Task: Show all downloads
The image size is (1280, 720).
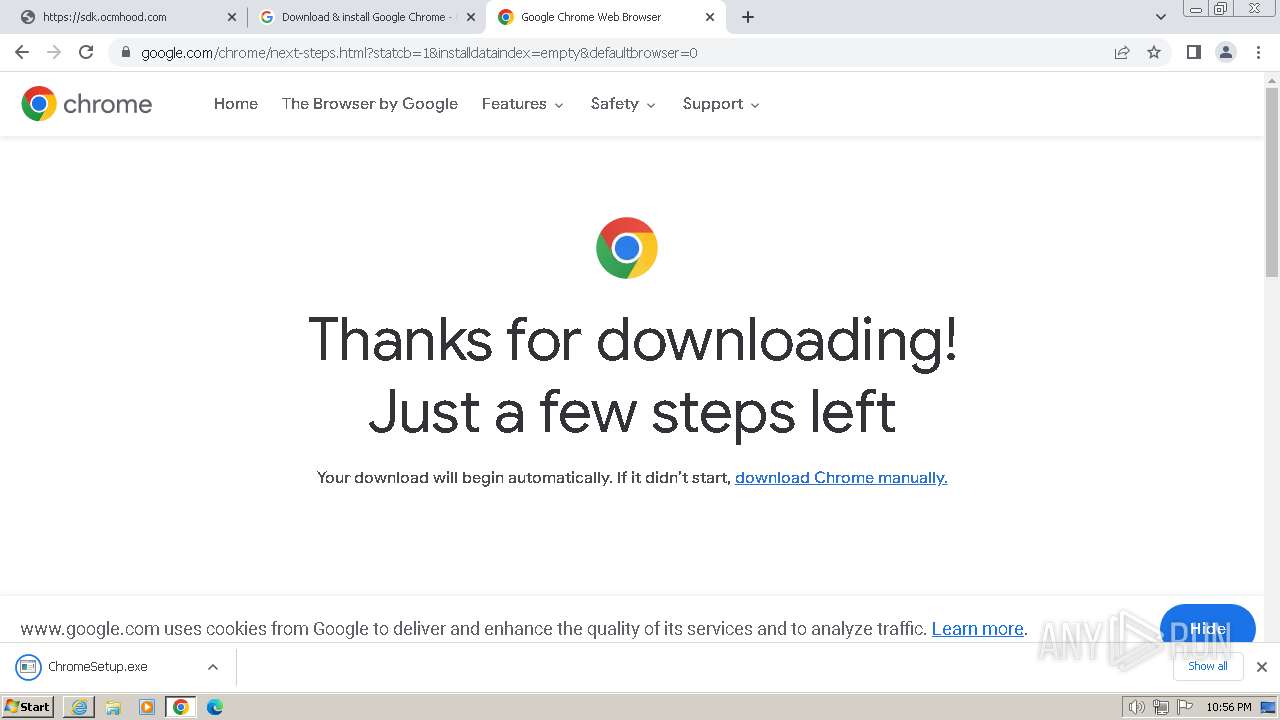Action: [x=1208, y=666]
